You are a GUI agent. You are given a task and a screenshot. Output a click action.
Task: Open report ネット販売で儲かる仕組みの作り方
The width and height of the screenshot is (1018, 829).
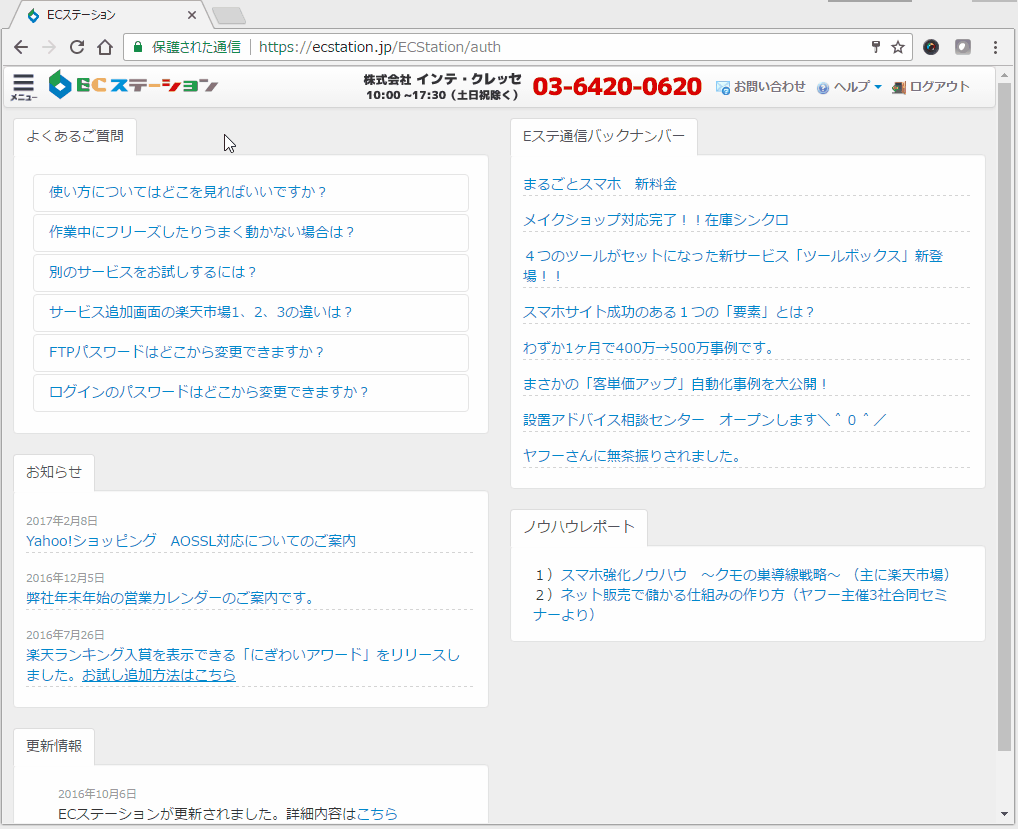coord(740,604)
